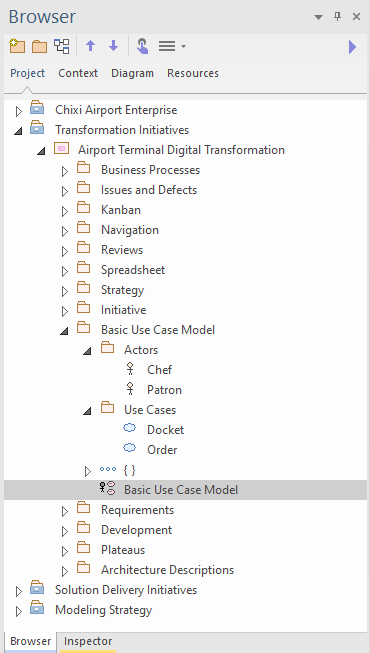
Task: Switch to the Context tab
Action: point(78,73)
